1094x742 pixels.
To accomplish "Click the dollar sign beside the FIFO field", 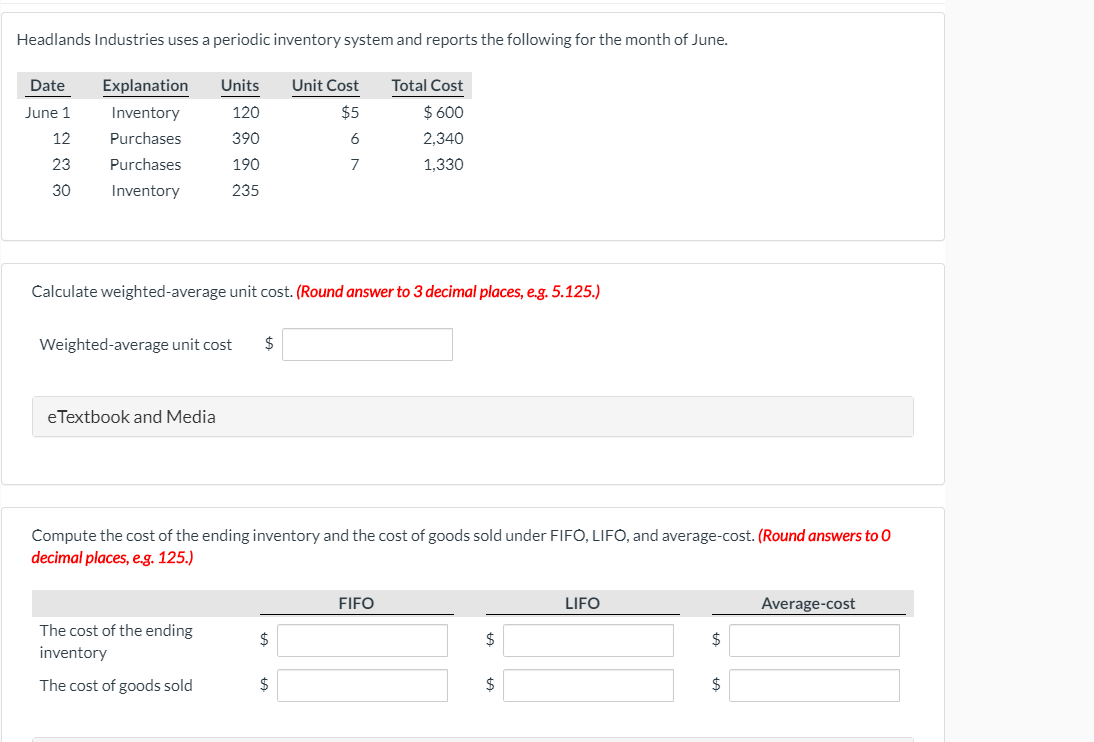I will 263,640.
